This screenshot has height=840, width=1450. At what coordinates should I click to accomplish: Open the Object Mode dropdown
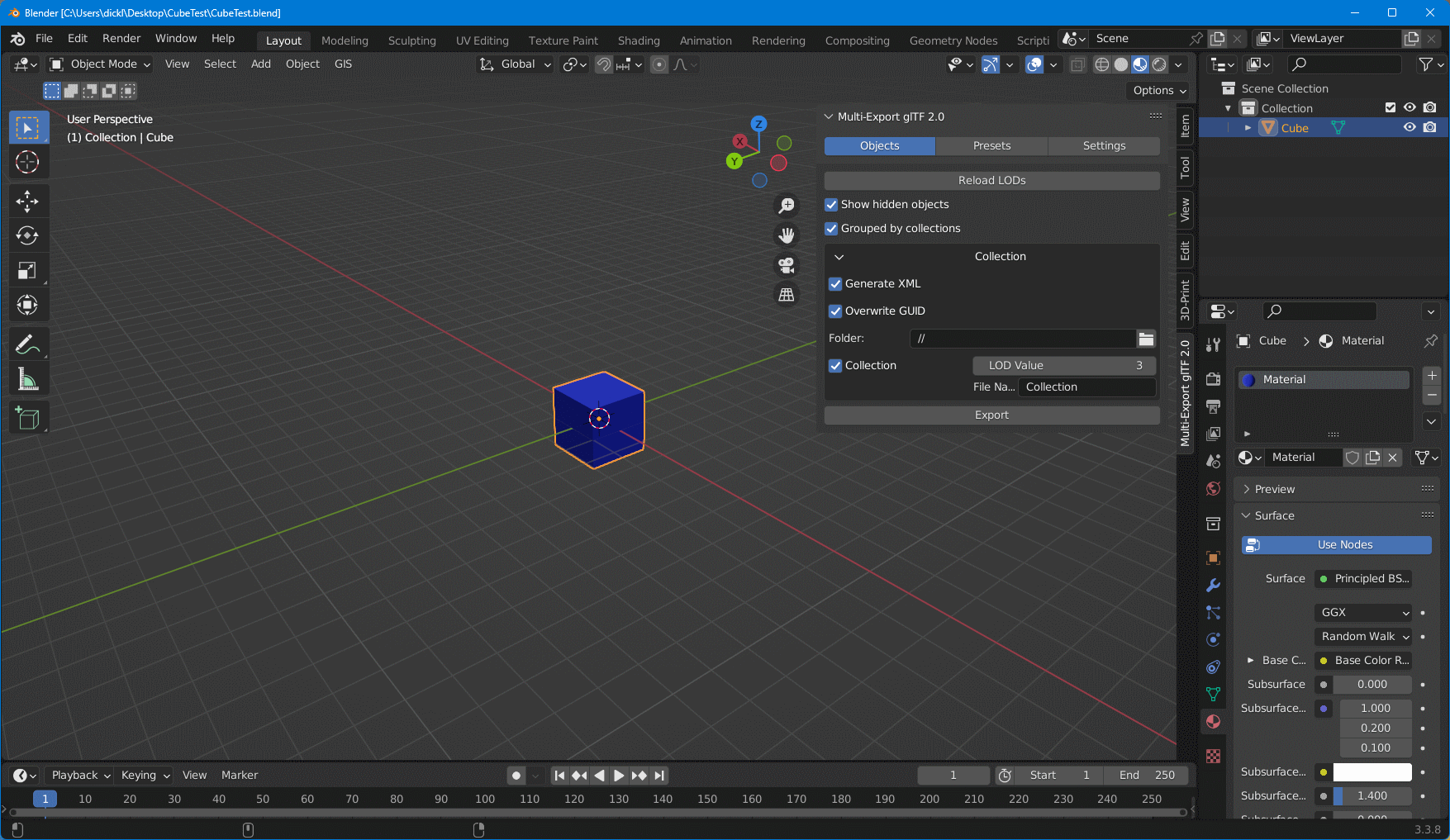(100, 64)
